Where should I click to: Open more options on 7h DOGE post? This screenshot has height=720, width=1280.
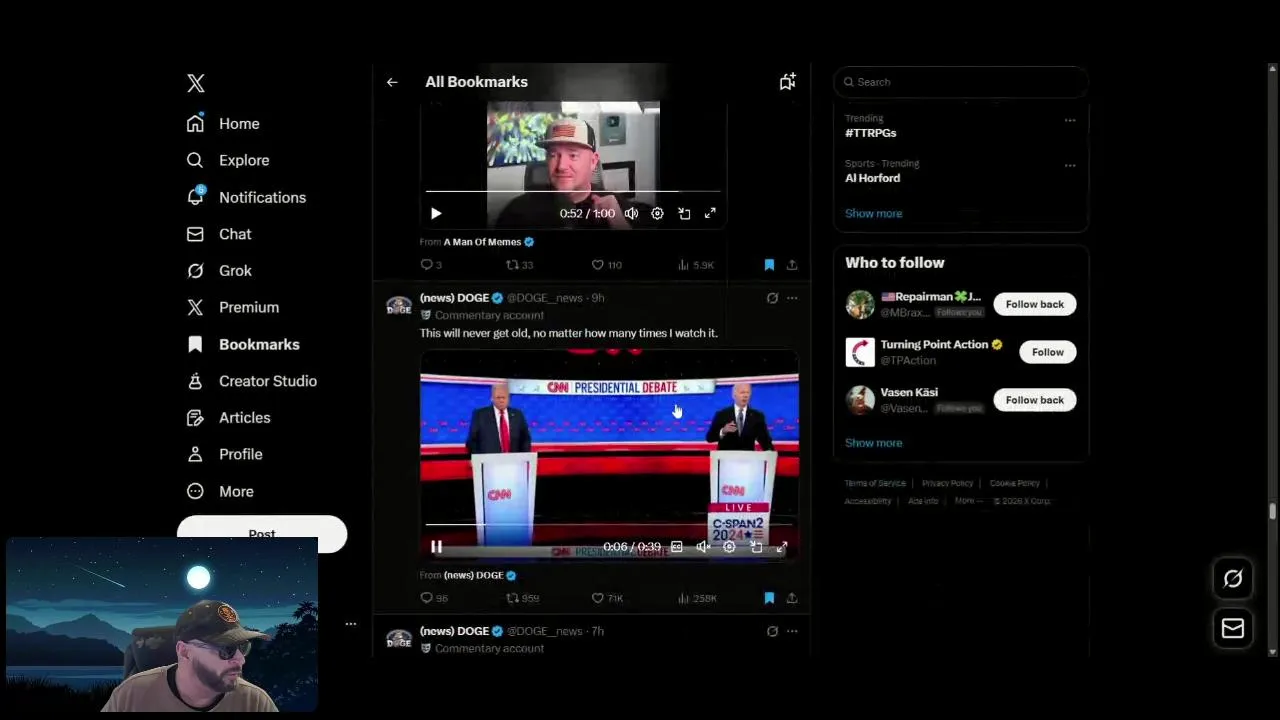[792, 631]
